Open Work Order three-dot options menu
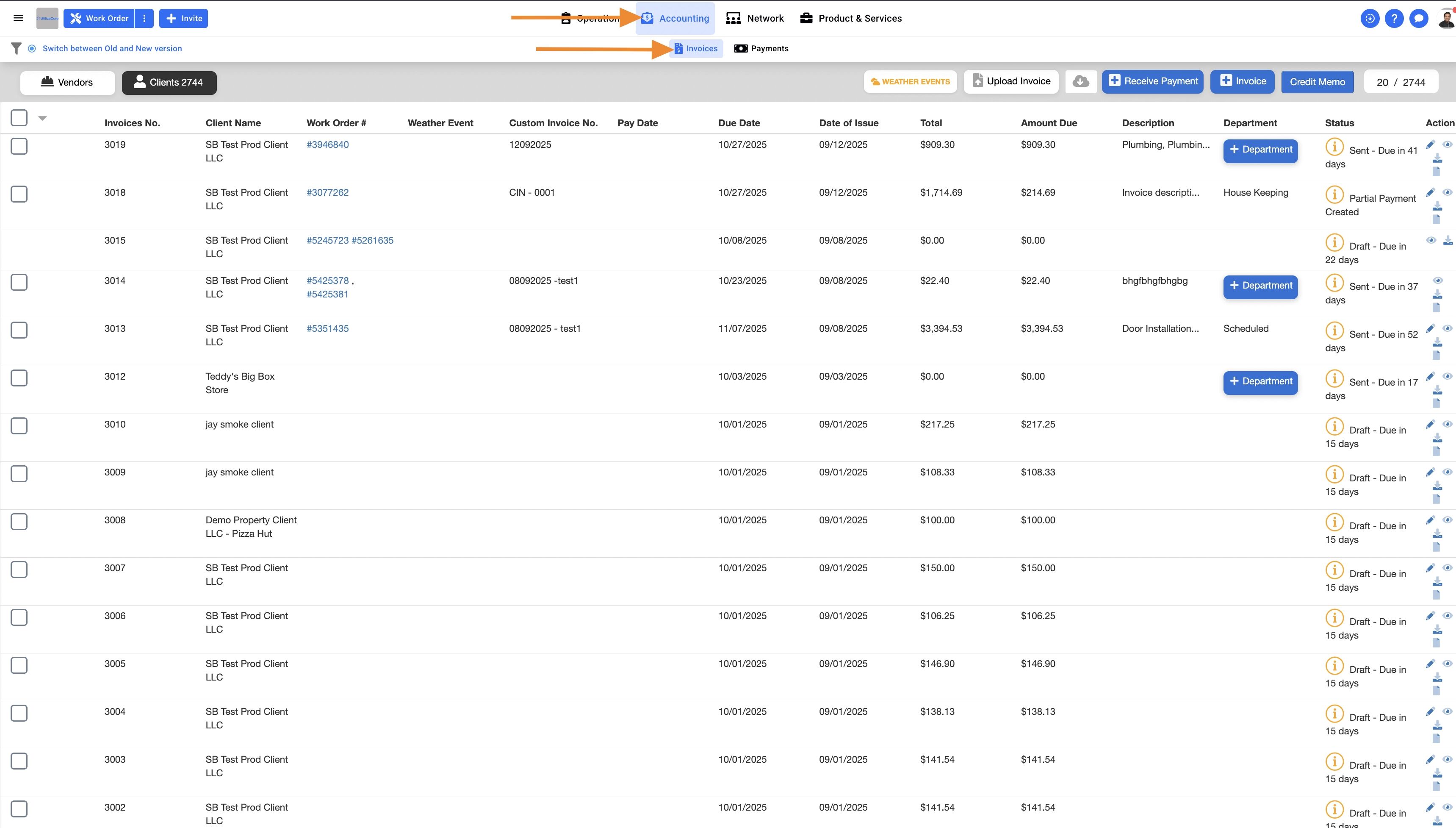The height and width of the screenshot is (828, 1456). (x=144, y=18)
